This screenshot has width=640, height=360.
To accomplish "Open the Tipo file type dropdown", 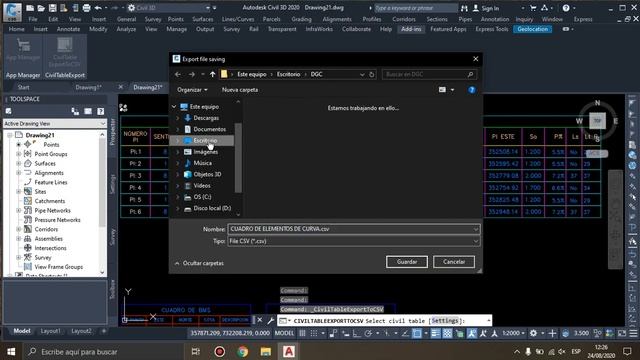I will [476, 241].
